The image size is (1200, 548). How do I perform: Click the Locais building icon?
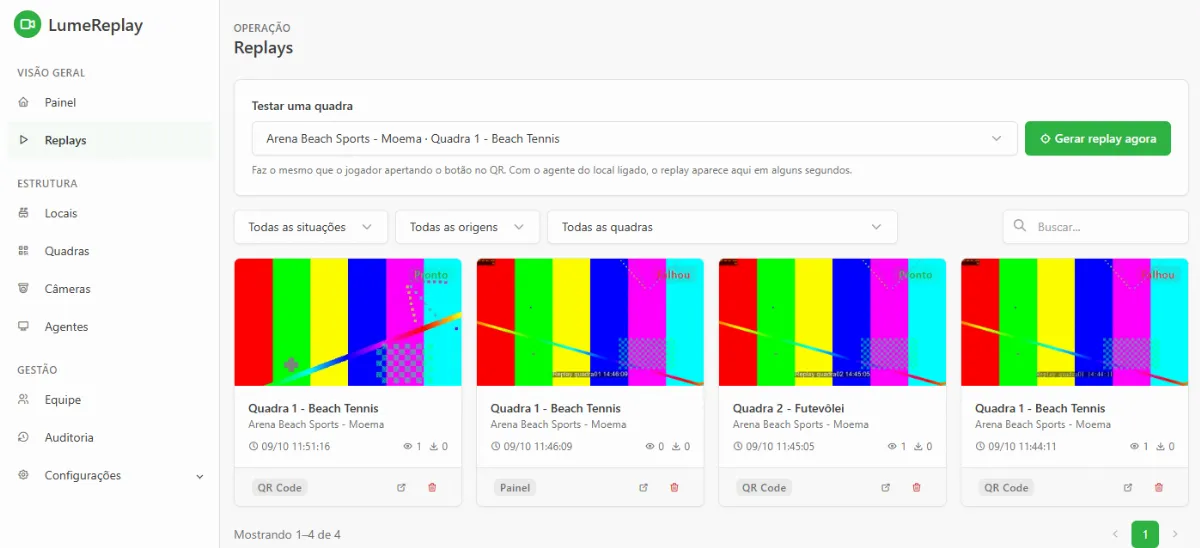24,214
